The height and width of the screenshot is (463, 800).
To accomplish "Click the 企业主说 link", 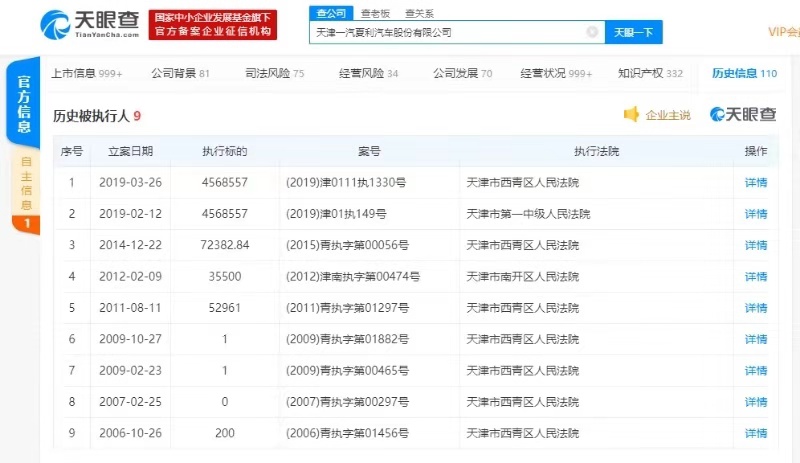I will tap(668, 115).
